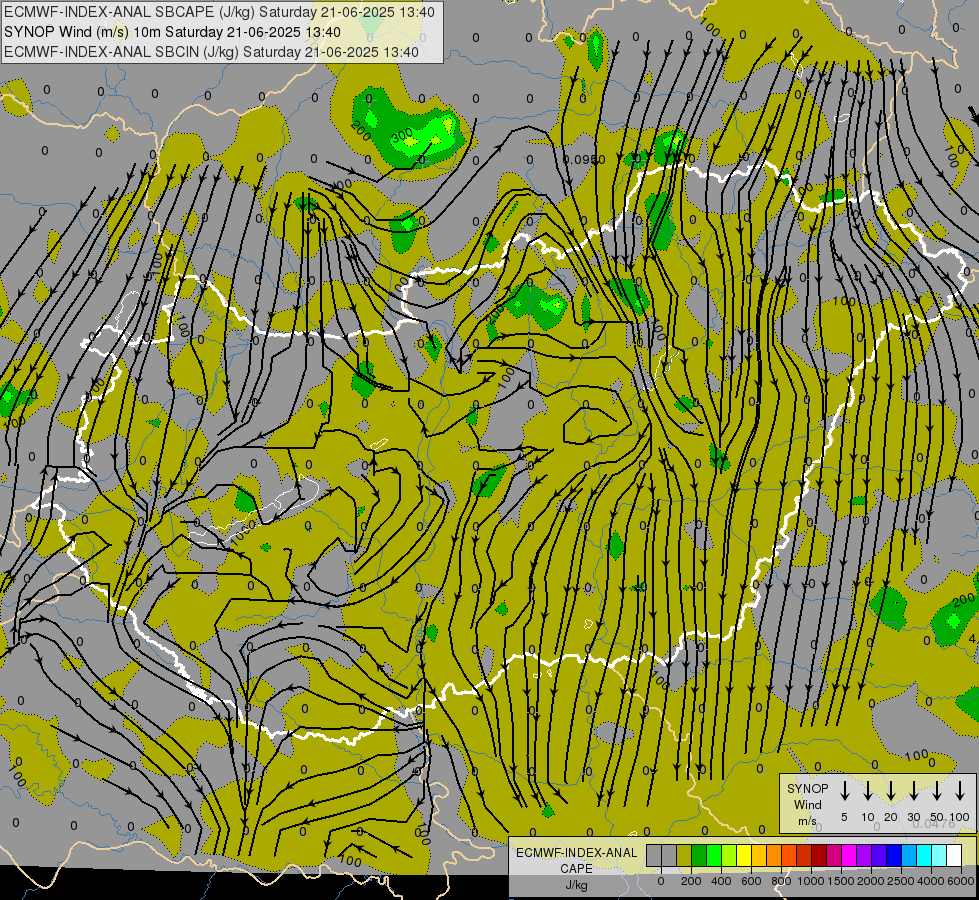Viewport: 979px width, 900px height.
Task: Click the SBCAPE title line in header box
Action: click(x=219, y=12)
